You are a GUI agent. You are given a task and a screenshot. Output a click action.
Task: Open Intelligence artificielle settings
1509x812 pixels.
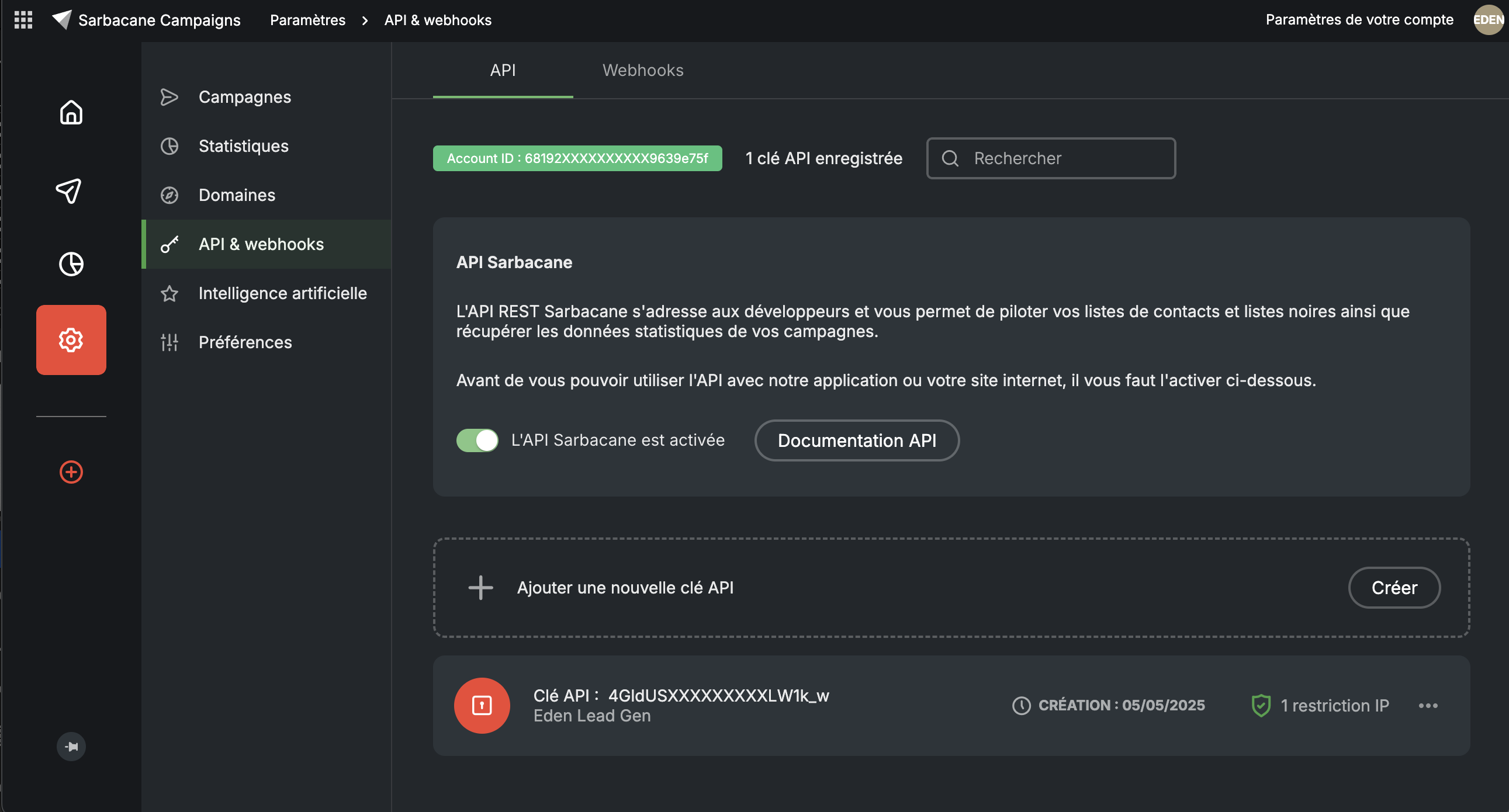pyautogui.click(x=267, y=293)
